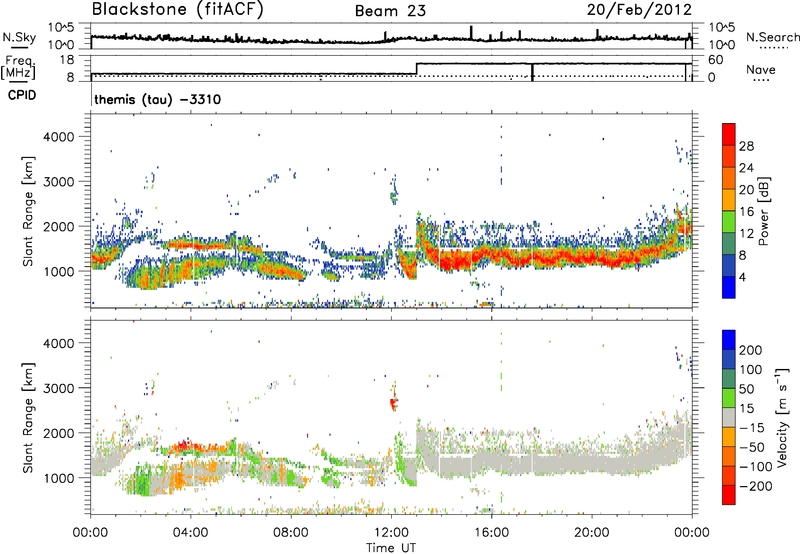Click the 'Freq. [MHz]' axis label
Screen dimensions: 800x554
(x=19, y=69)
